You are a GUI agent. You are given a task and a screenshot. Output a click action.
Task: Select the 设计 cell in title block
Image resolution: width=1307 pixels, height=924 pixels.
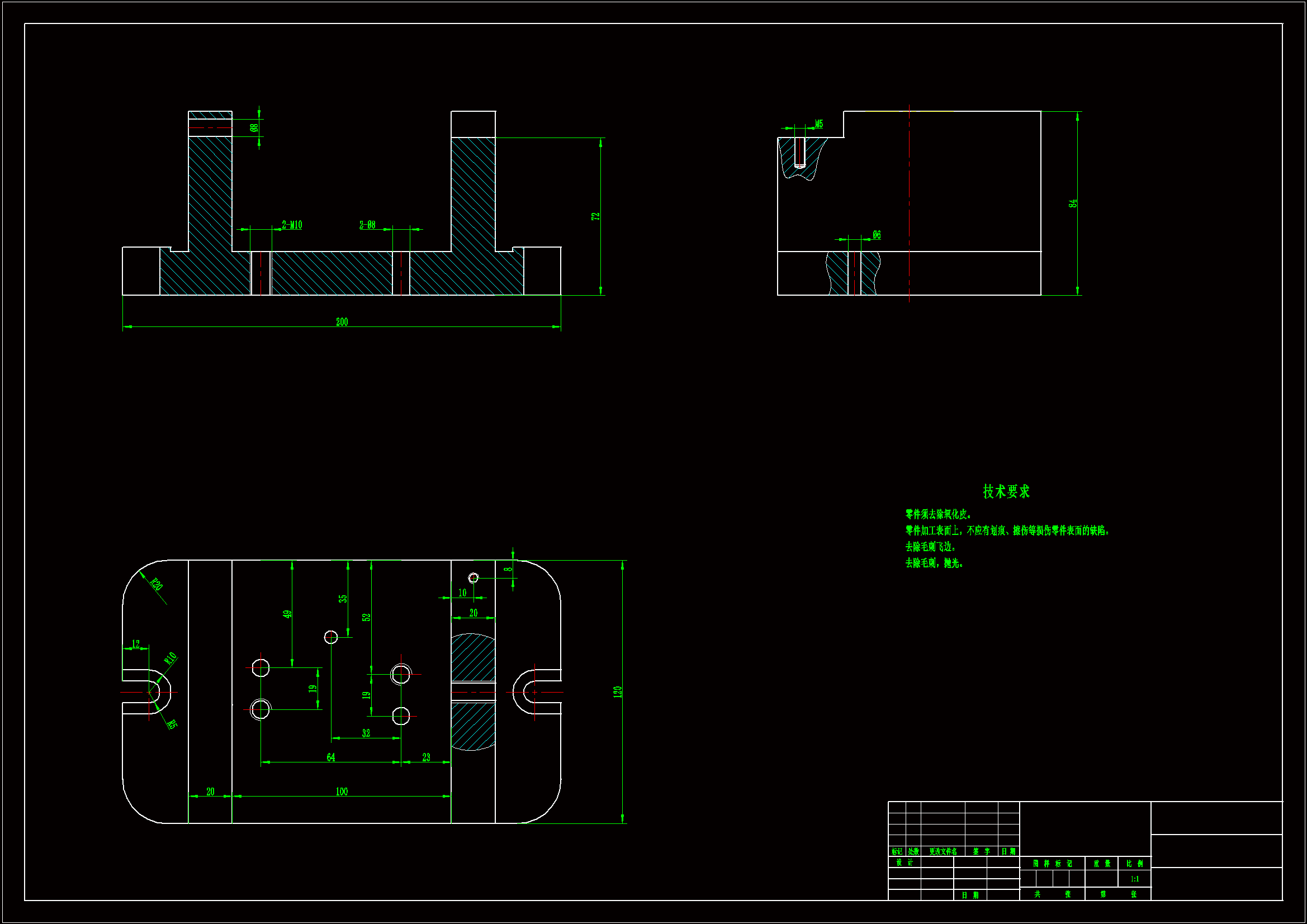click(x=904, y=863)
